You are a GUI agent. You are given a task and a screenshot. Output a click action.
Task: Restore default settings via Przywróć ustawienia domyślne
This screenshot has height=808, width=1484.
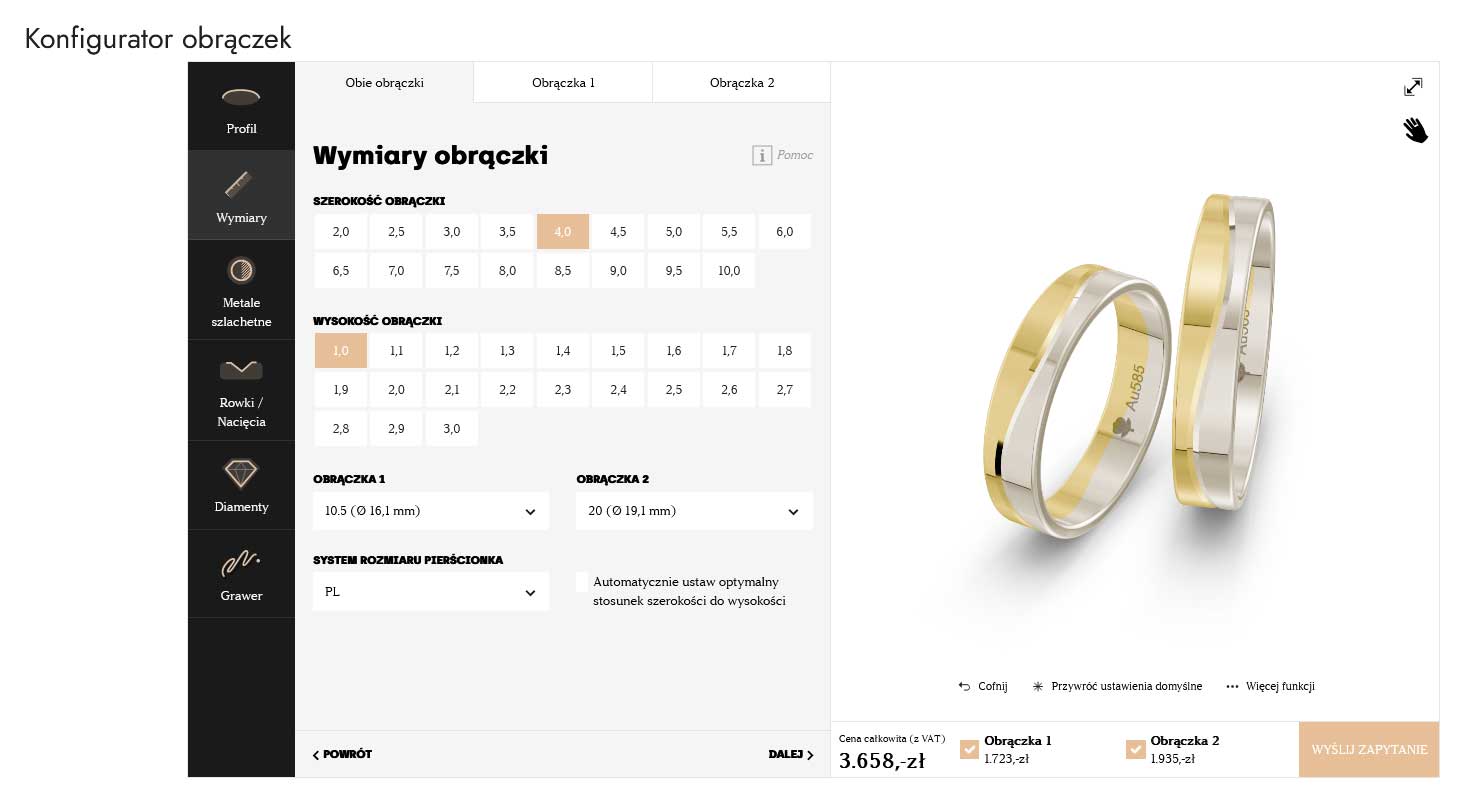[1116, 686]
